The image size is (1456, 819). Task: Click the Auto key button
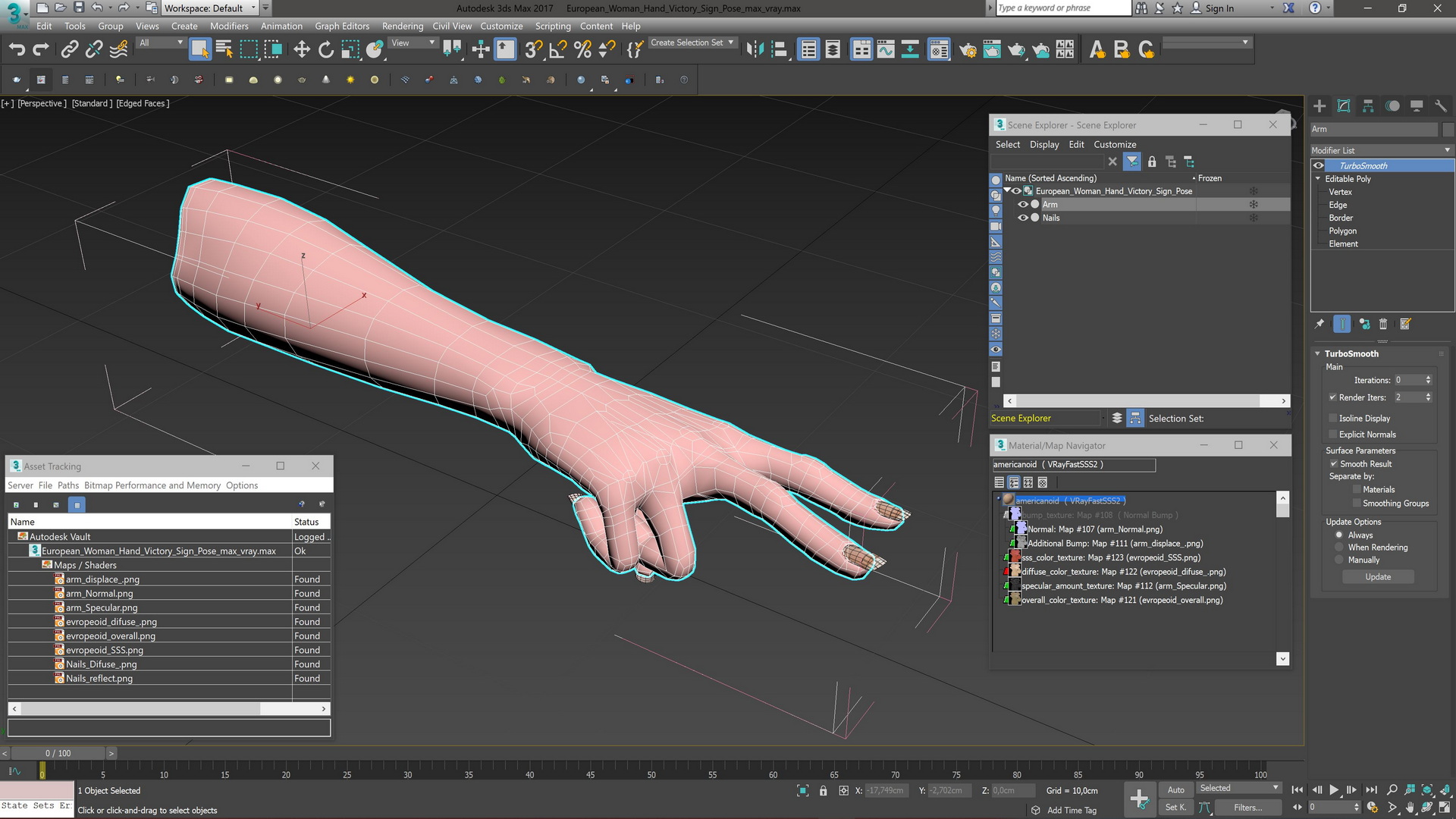[1175, 789]
